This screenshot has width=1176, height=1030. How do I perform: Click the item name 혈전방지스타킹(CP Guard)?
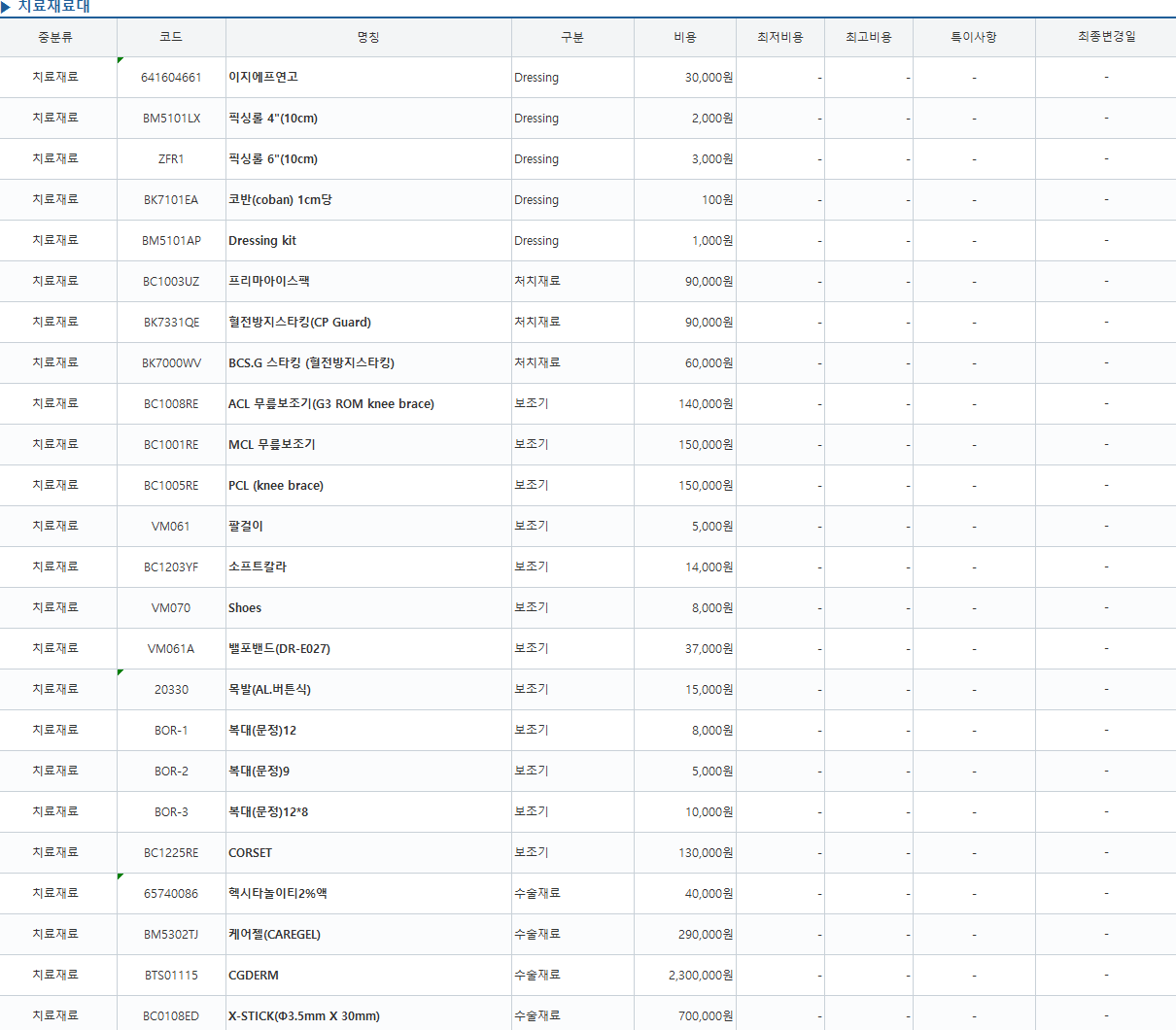(299, 322)
